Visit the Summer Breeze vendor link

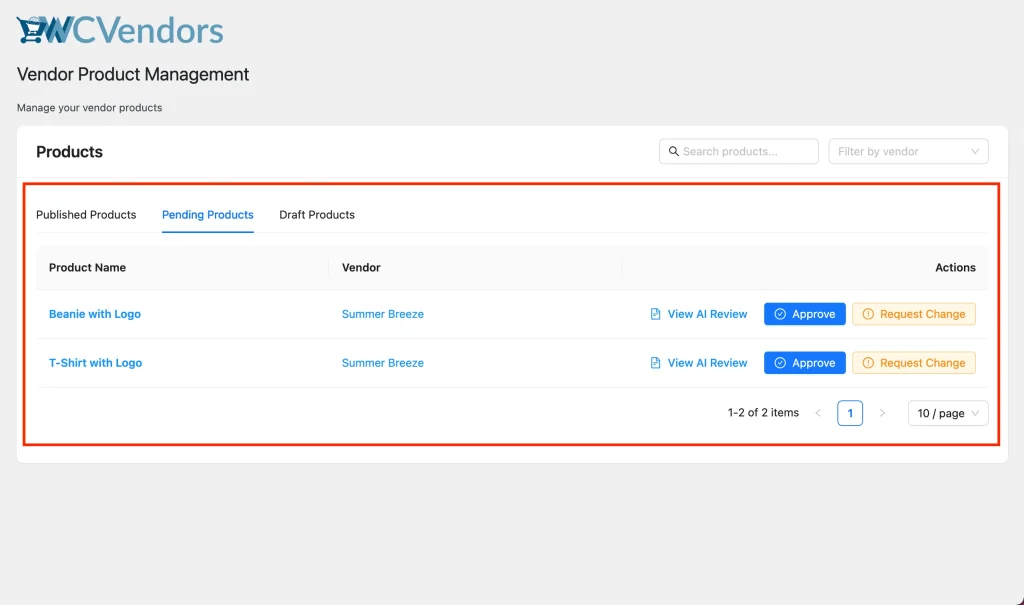coord(383,313)
